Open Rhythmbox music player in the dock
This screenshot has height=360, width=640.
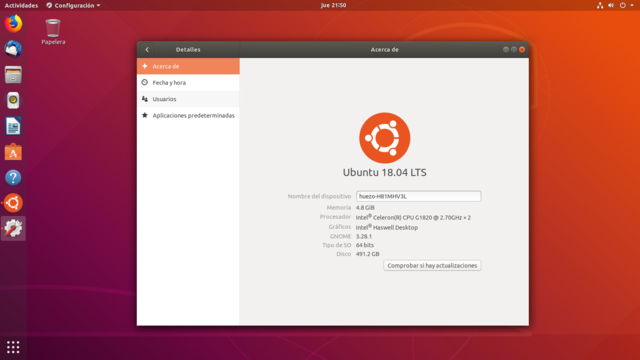click(13, 100)
